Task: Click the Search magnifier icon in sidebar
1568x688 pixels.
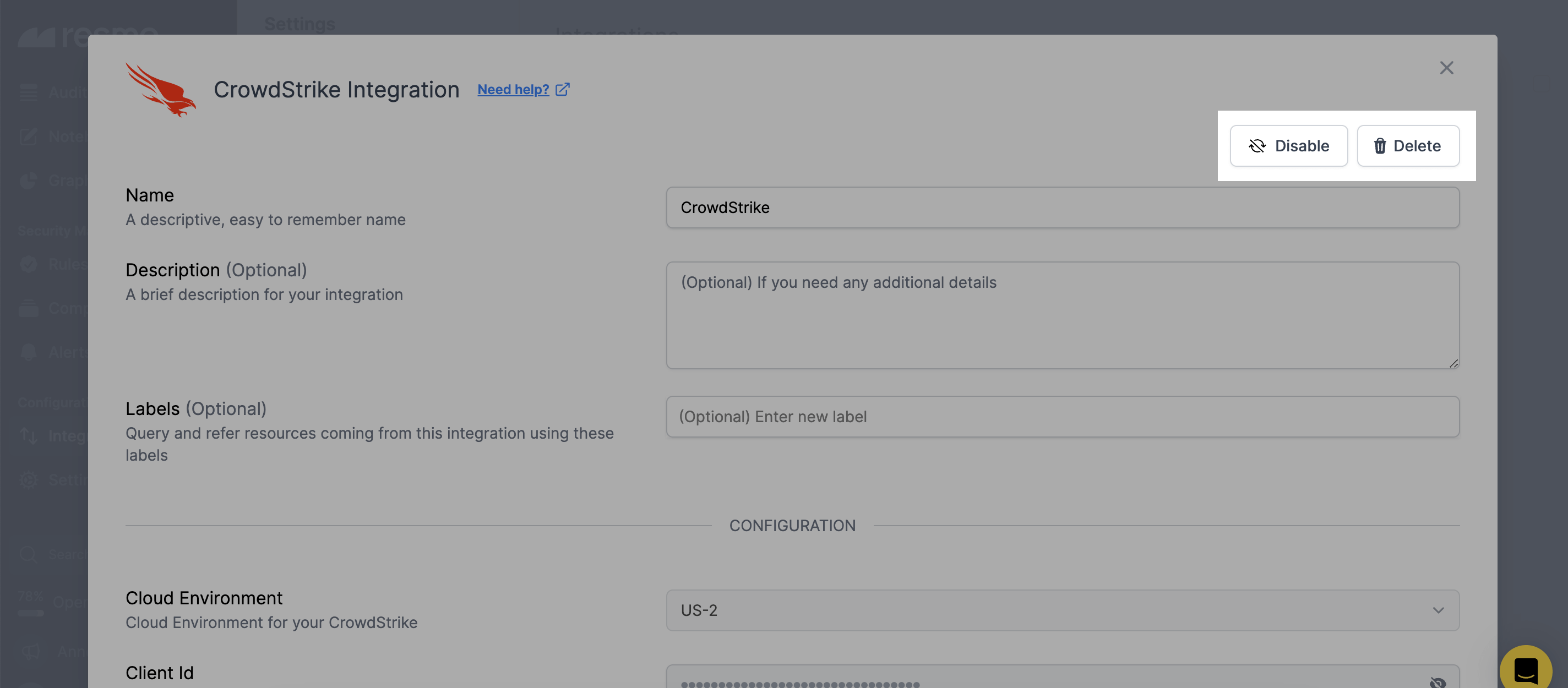Action: pyautogui.click(x=29, y=554)
